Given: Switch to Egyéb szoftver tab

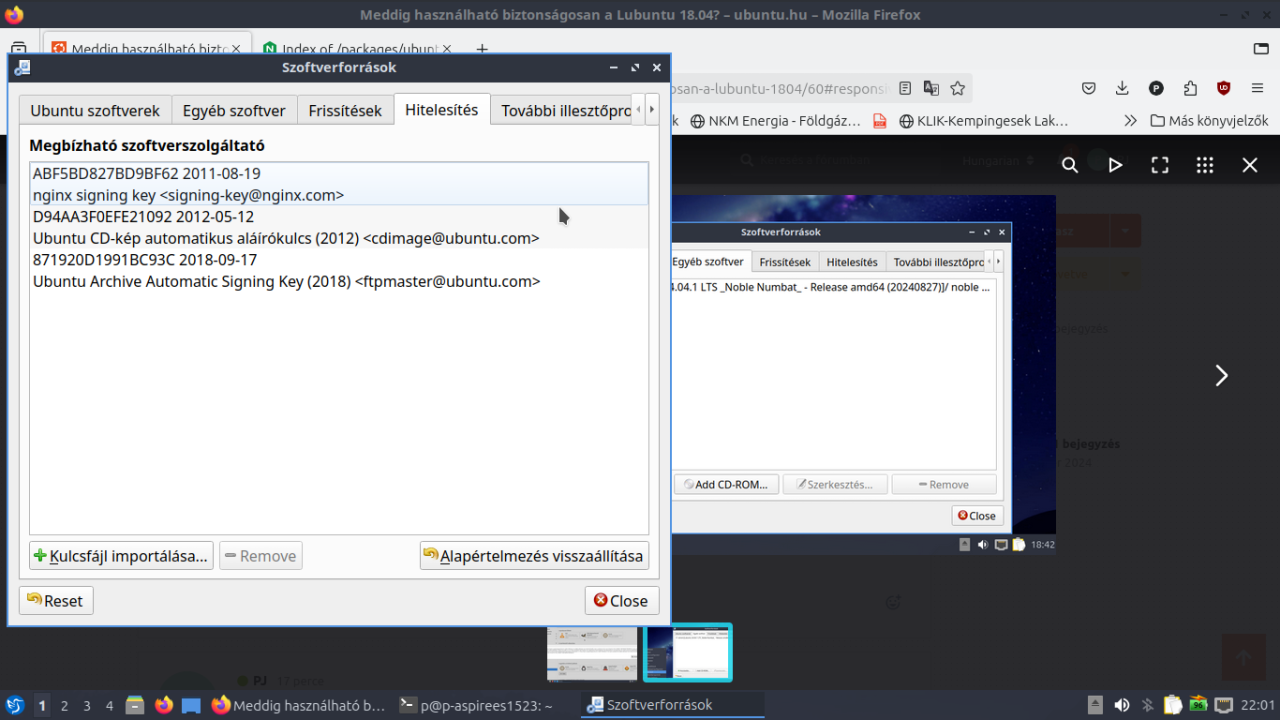Looking at the screenshot, I should point(234,110).
